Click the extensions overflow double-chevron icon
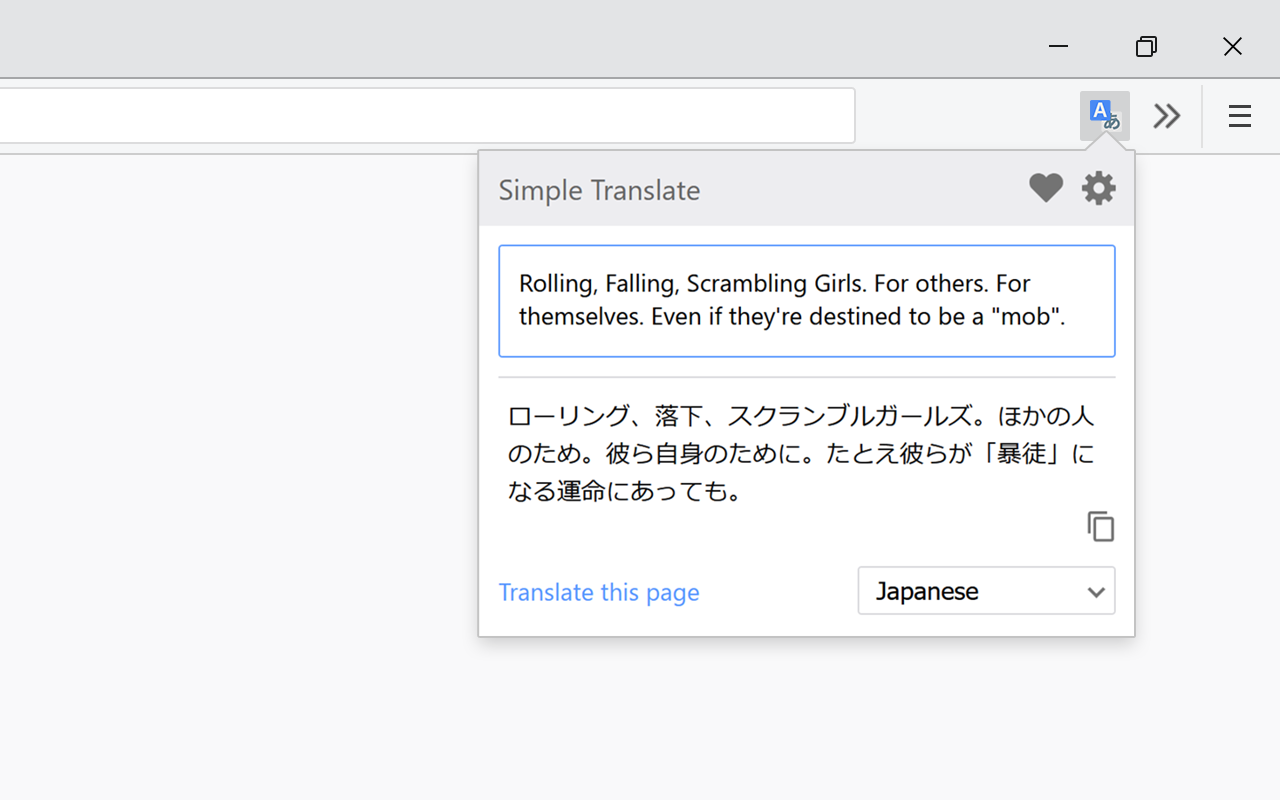 pos(1166,116)
